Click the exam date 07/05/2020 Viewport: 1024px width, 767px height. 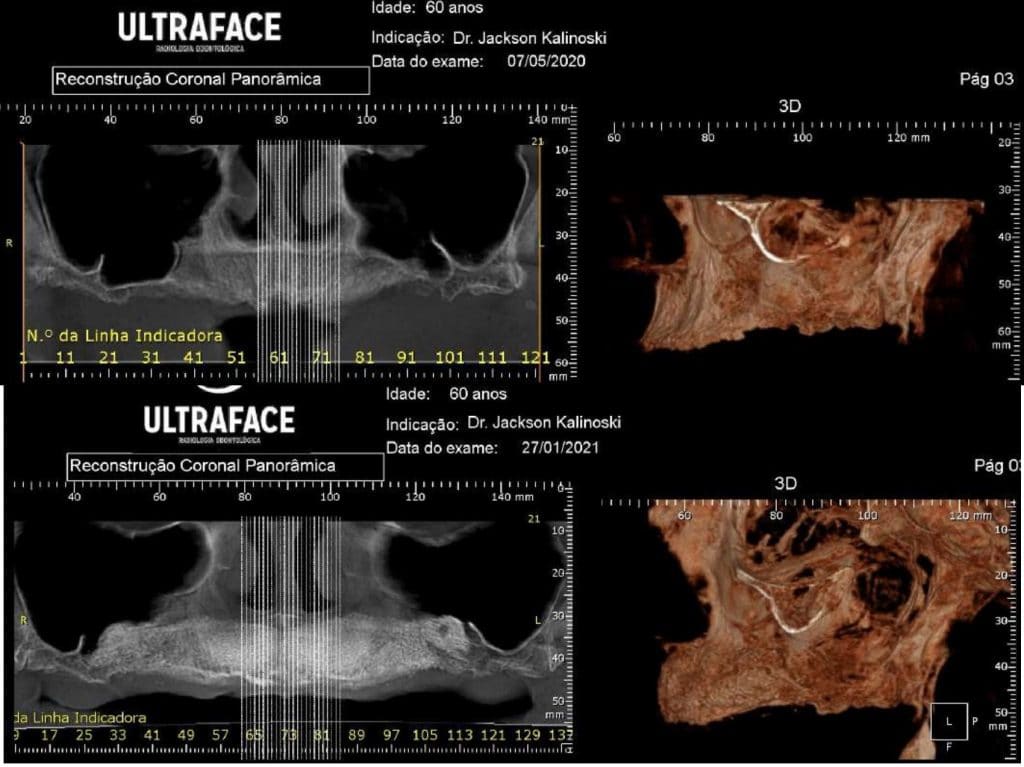[x=545, y=61]
